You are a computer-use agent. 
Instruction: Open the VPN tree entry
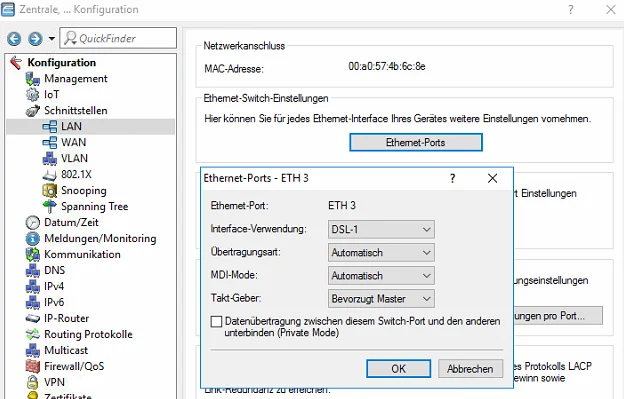(x=54, y=382)
